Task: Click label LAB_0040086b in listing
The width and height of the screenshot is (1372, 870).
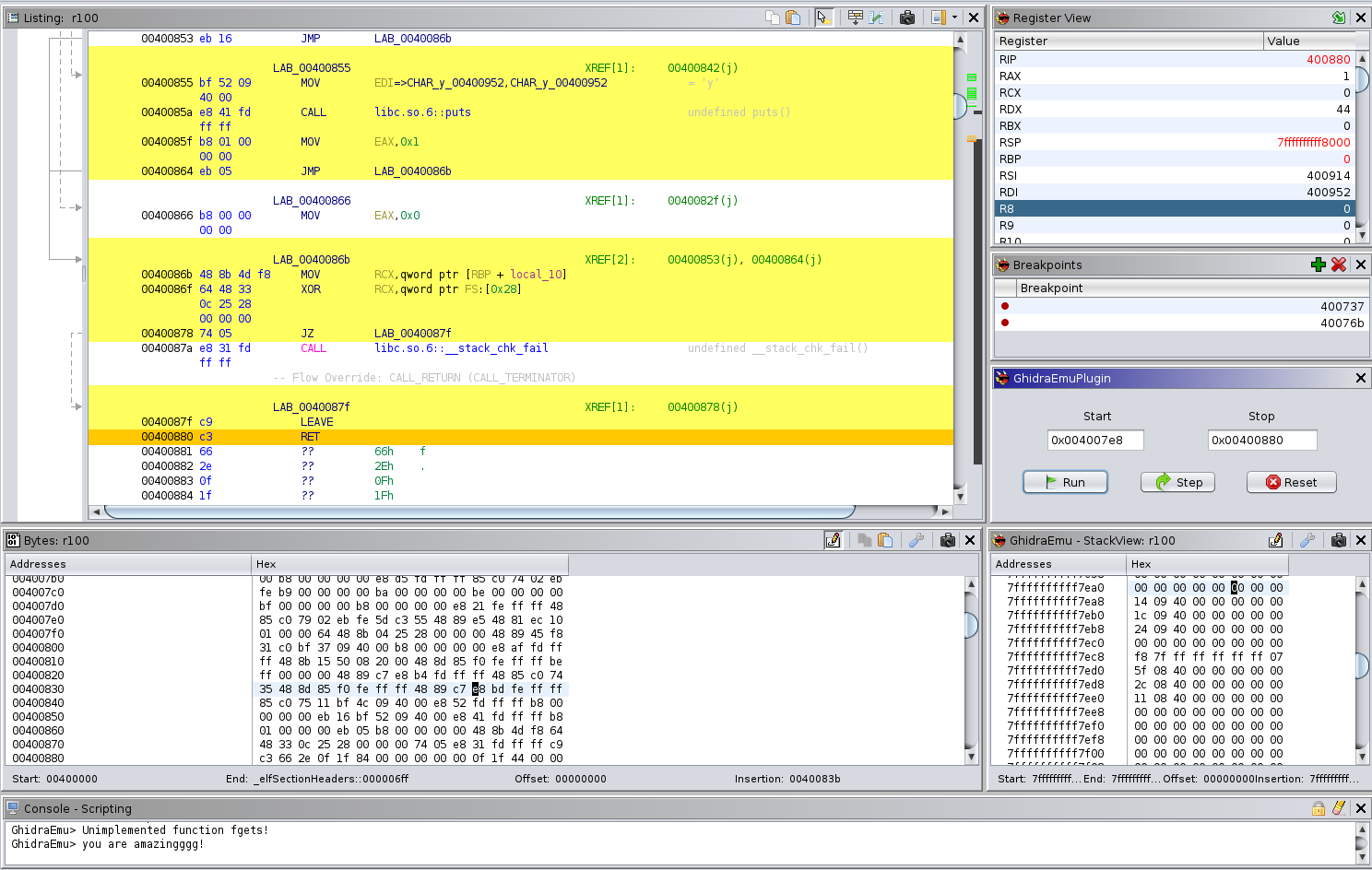Action: [x=312, y=260]
